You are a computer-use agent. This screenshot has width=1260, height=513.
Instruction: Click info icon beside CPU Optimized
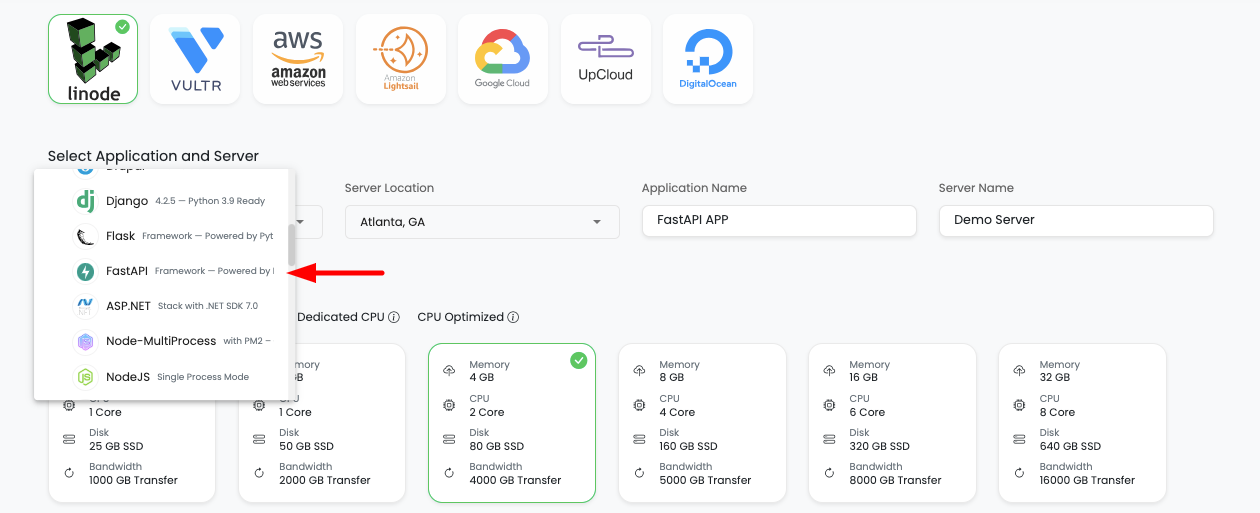513,317
